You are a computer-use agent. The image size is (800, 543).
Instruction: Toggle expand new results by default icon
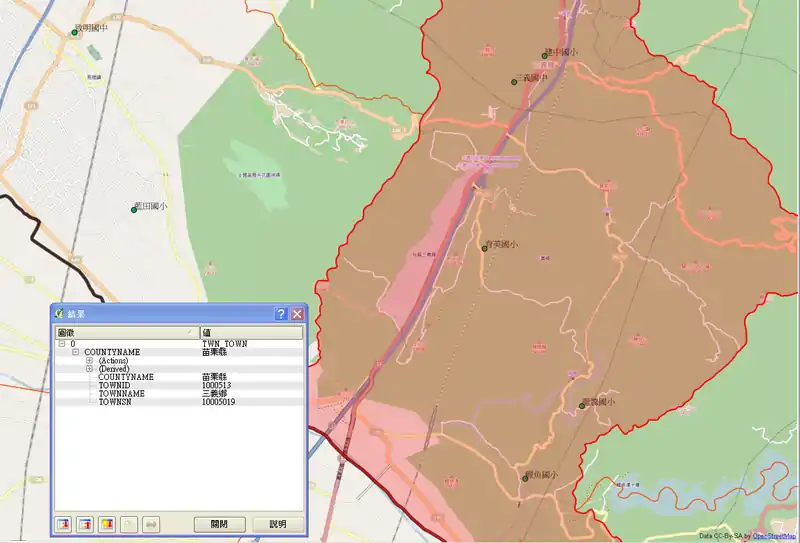pyautogui.click(x=107, y=524)
